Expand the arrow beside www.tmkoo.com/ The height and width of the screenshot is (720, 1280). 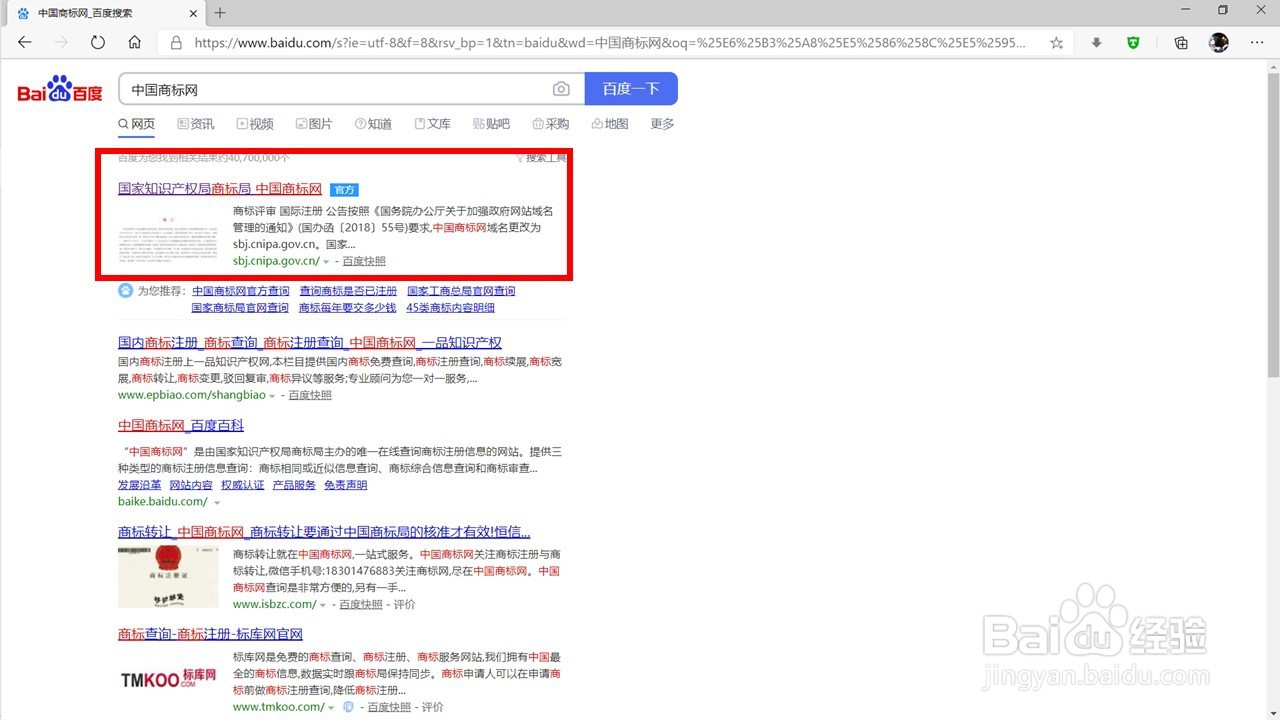(x=332, y=707)
